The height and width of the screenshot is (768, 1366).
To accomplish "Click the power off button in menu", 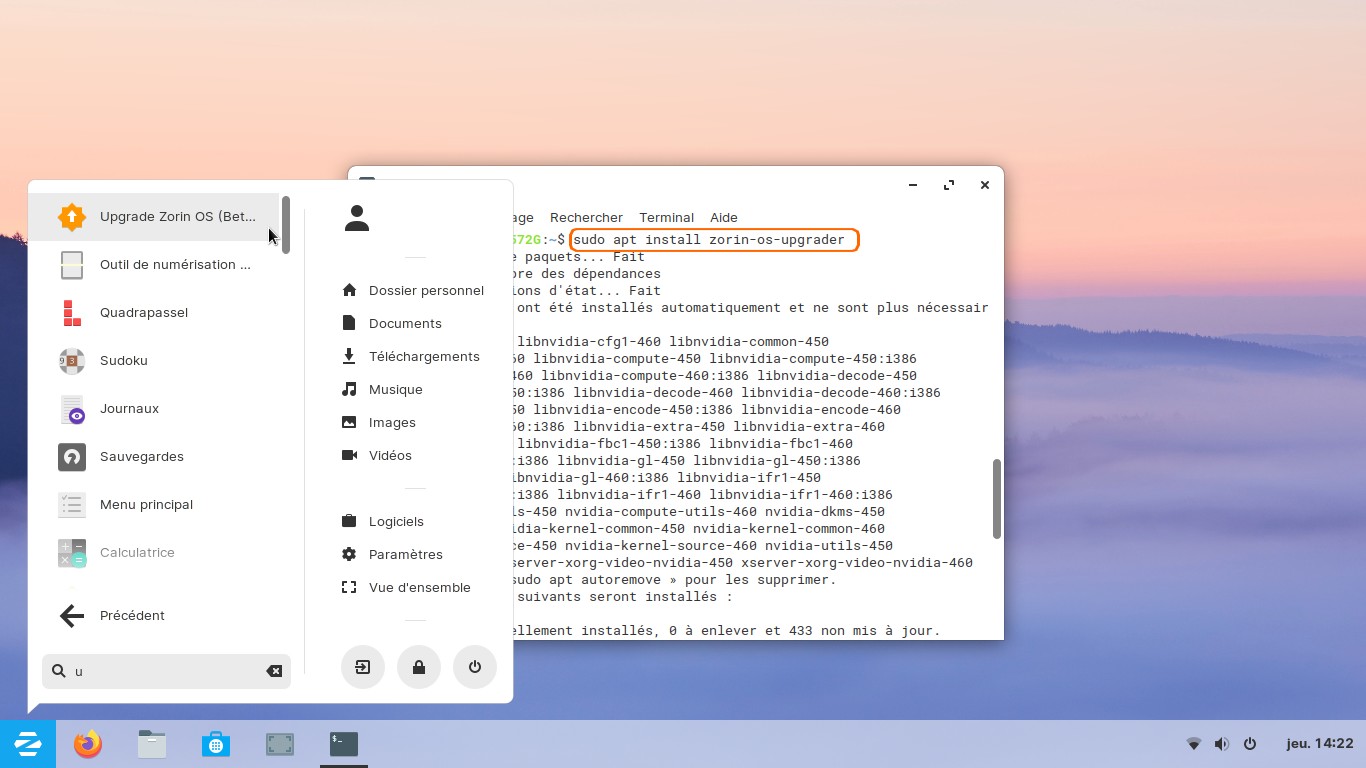I will pos(475,667).
